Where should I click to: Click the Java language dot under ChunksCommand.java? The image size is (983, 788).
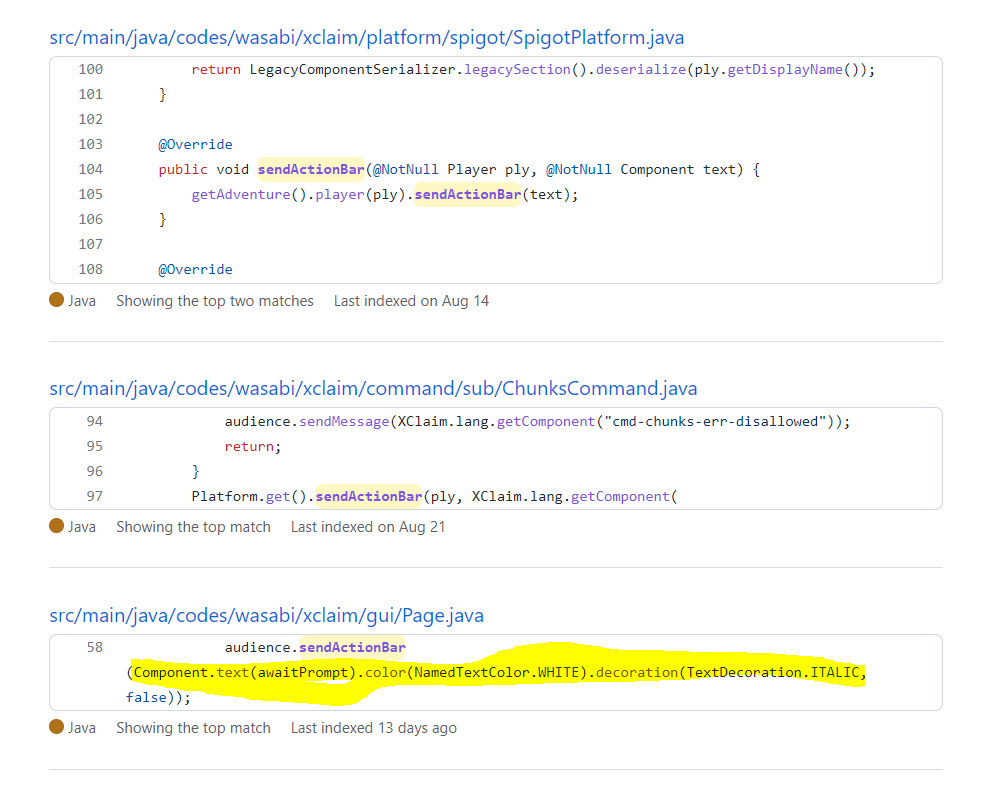[x=56, y=526]
